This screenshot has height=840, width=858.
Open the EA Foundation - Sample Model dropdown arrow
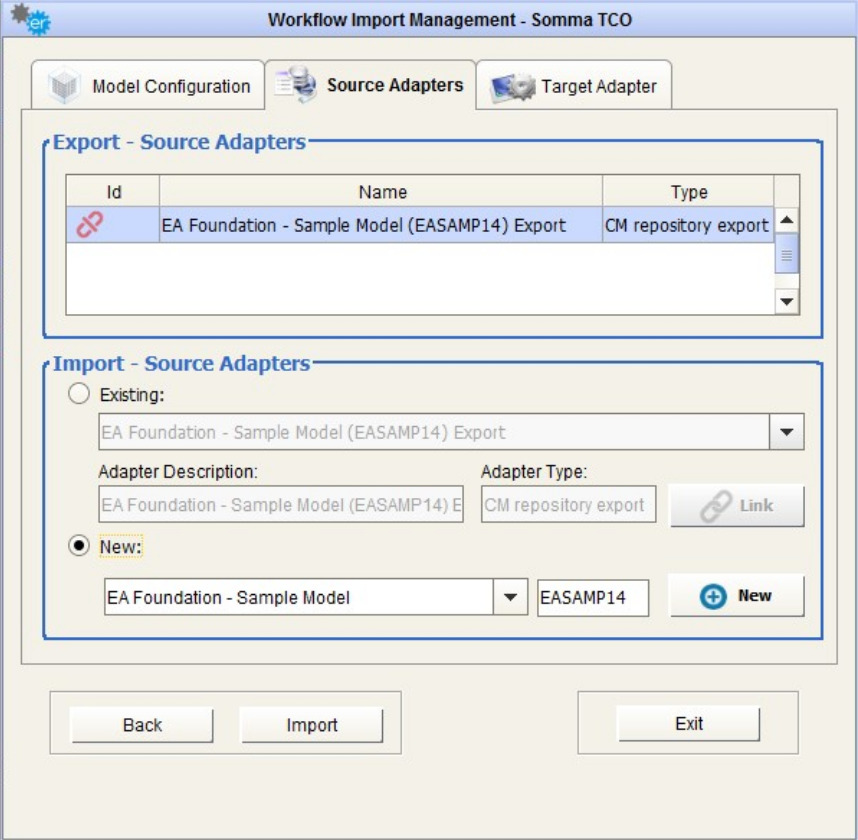tap(510, 597)
